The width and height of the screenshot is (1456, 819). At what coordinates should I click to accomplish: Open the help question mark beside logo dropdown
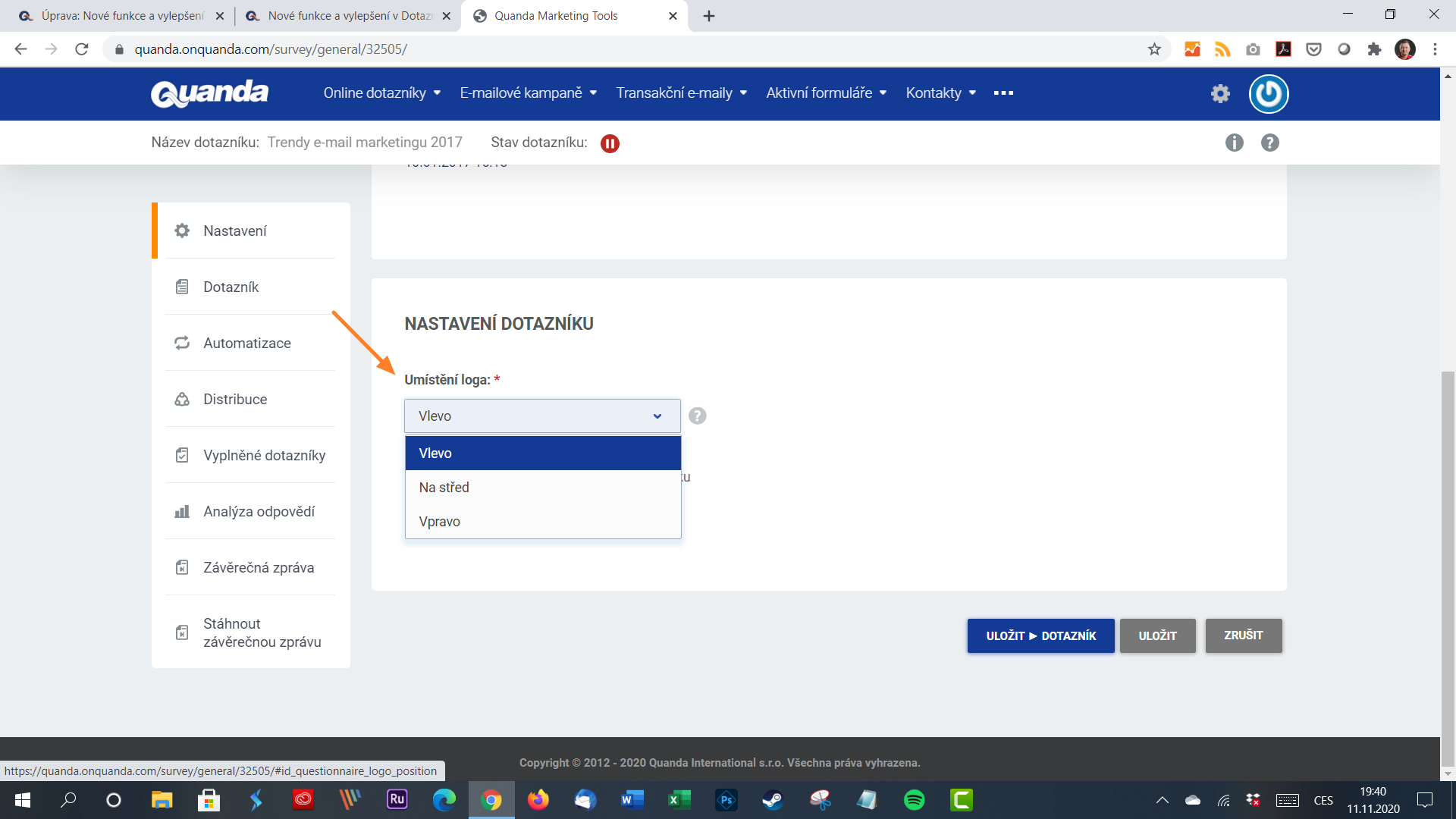tap(697, 416)
